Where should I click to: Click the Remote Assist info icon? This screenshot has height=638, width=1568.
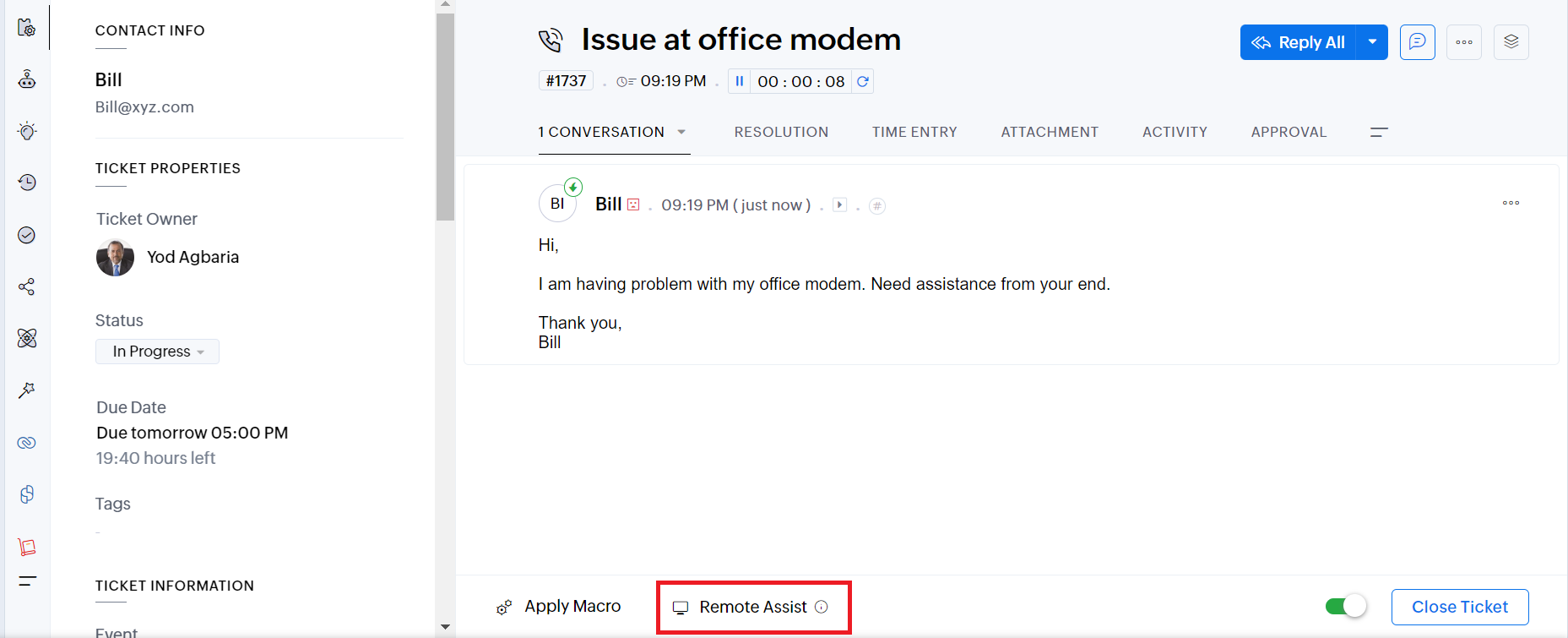[x=821, y=607]
